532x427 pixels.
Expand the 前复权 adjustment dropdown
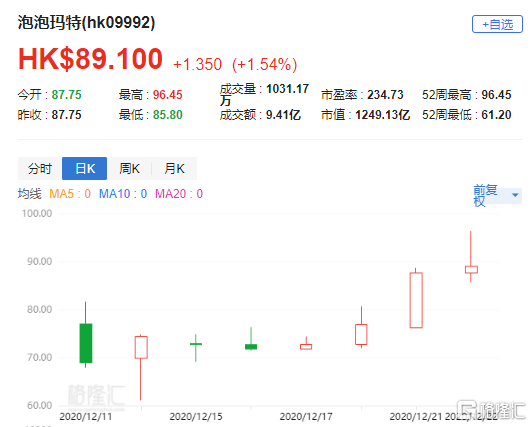[x=497, y=195]
